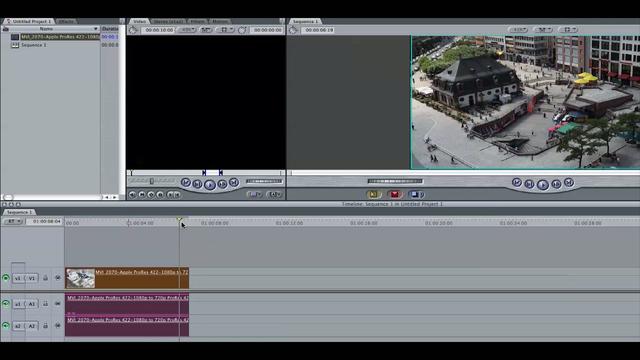Click the Viewer mark in button

(170, 195)
